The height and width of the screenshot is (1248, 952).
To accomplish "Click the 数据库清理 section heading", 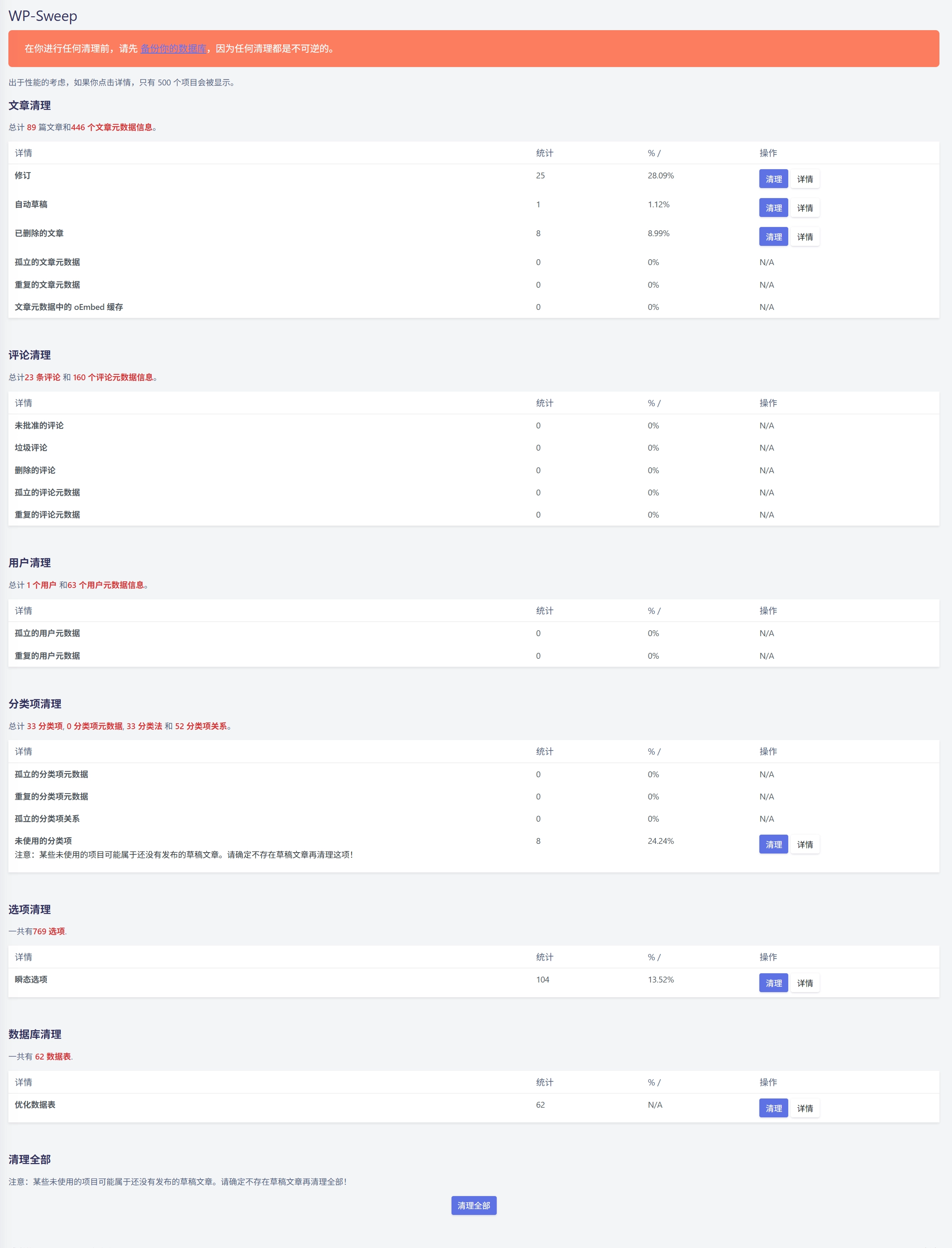I will click(35, 1034).
